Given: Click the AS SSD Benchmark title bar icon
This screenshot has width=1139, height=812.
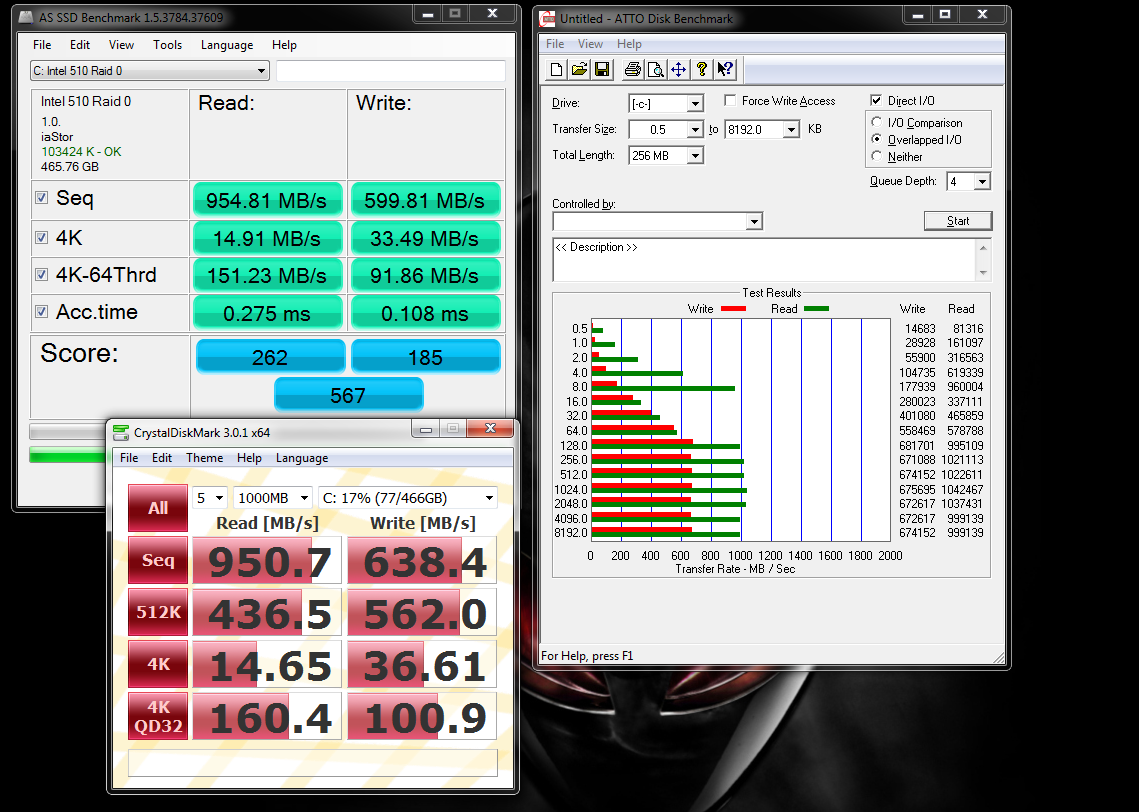Looking at the screenshot, I should tap(26, 17).
